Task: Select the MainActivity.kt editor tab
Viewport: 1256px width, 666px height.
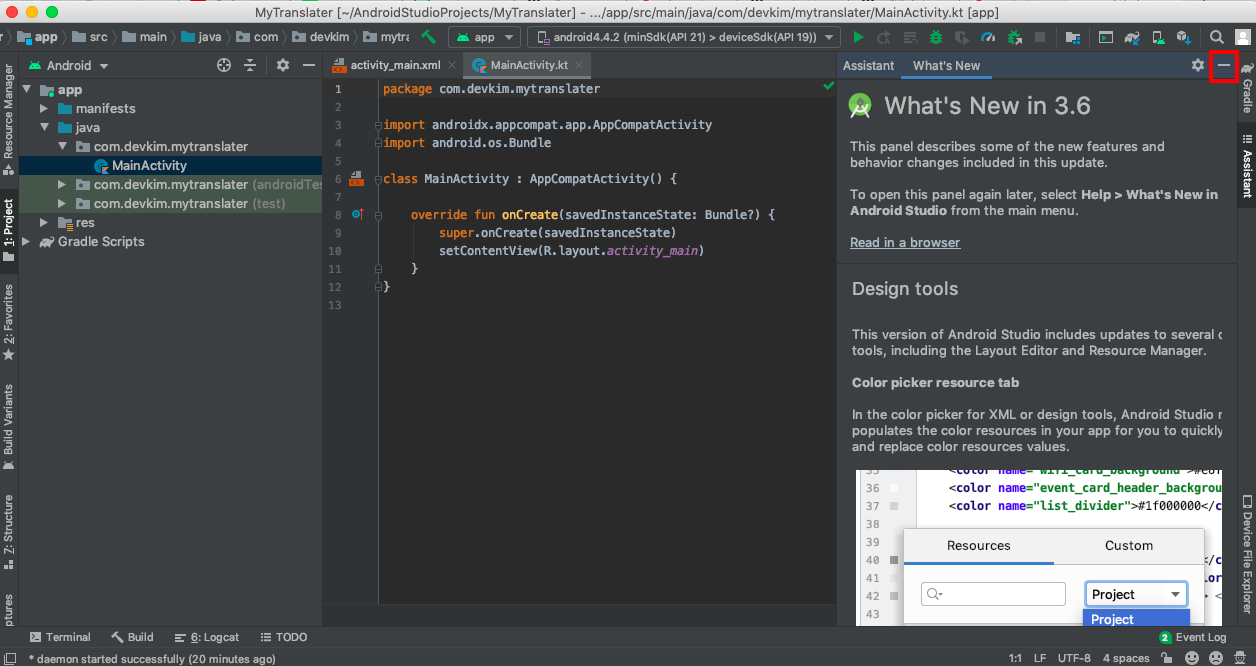Action: 529,65
